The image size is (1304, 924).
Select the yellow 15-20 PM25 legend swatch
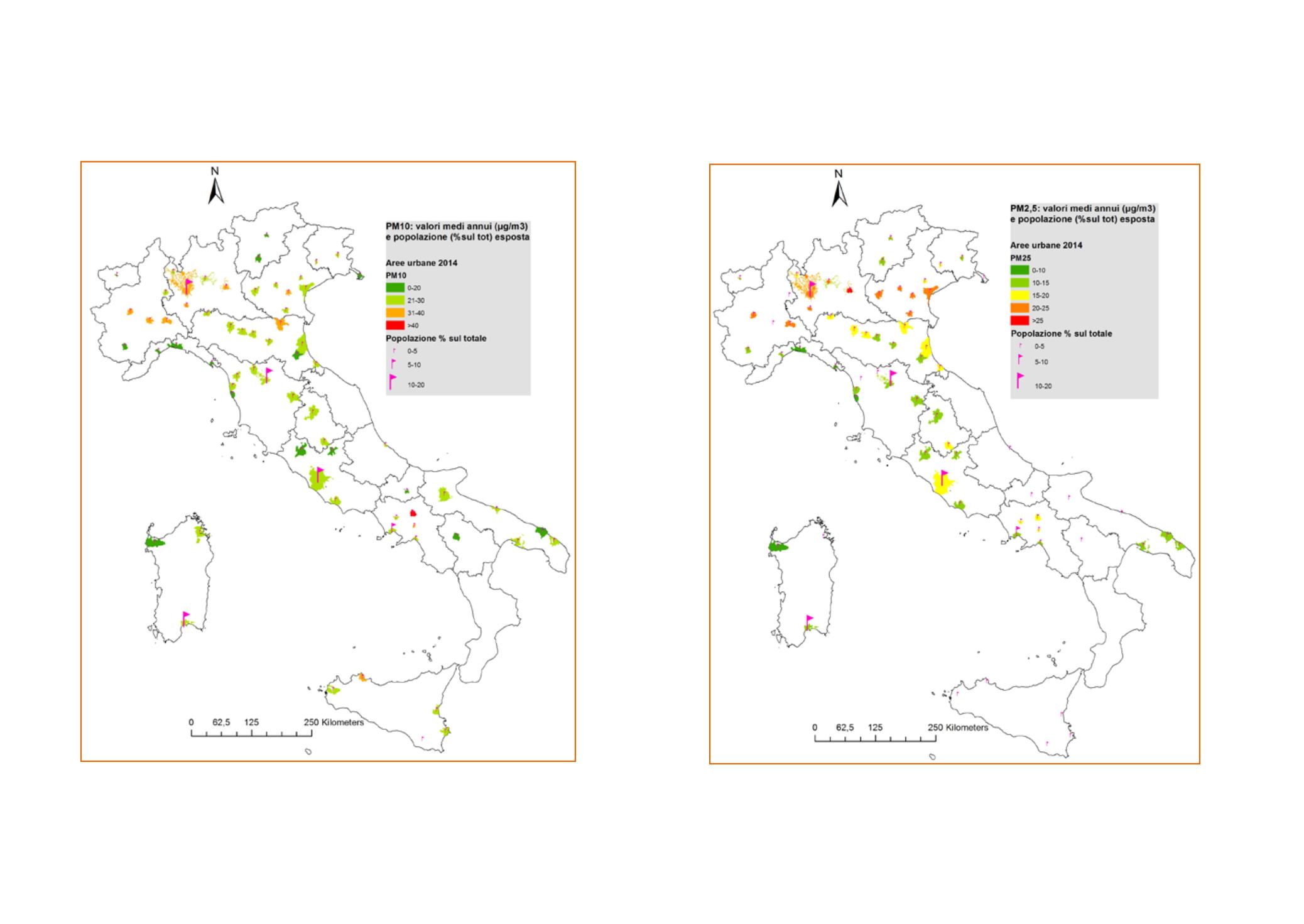[x=1019, y=295]
